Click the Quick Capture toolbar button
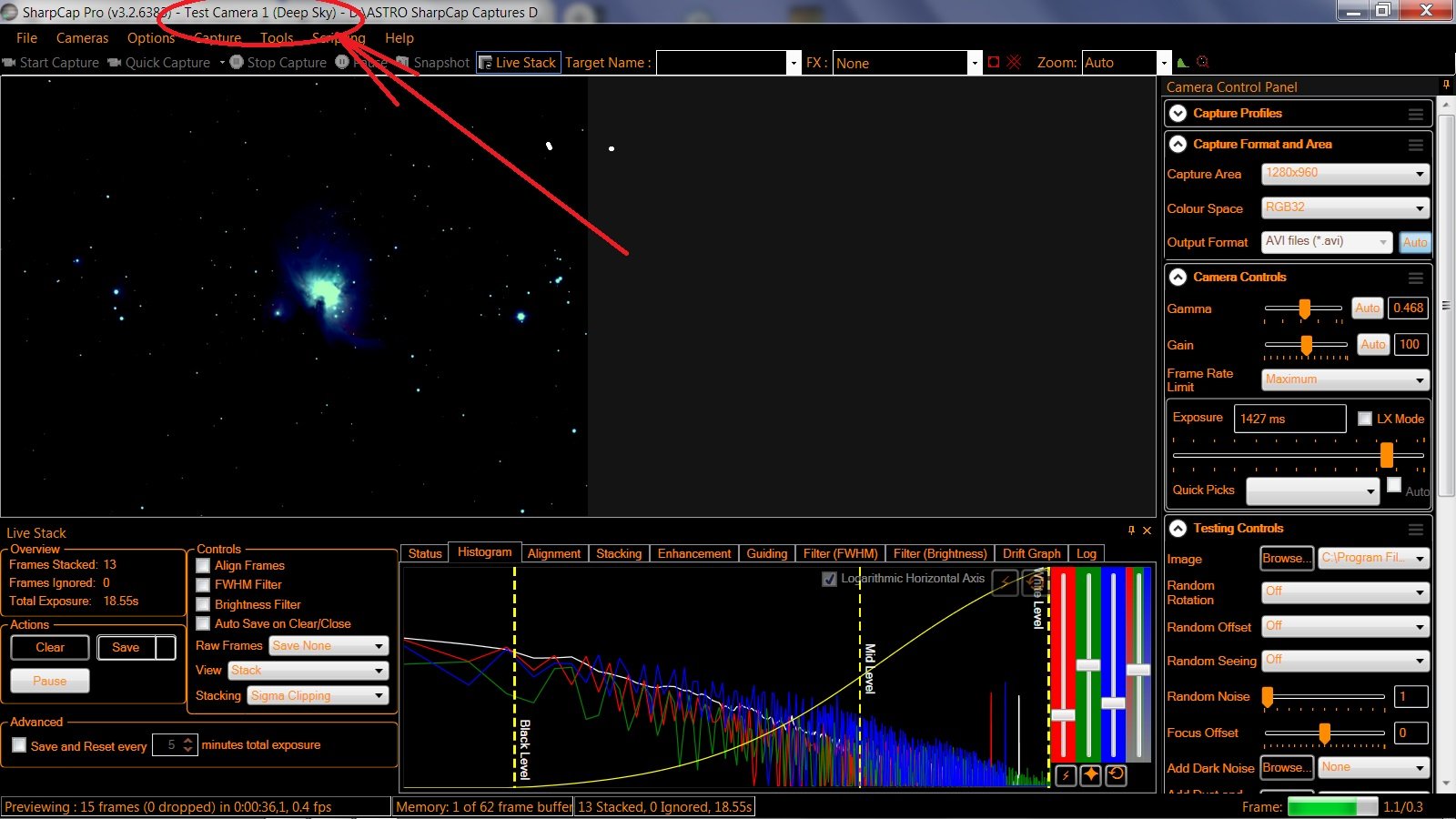The width and height of the screenshot is (1456, 819). coord(159,63)
